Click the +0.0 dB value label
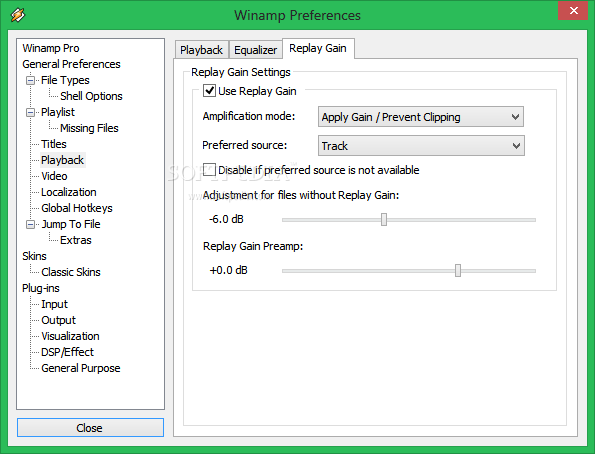This screenshot has width=595, height=454. coord(228,270)
